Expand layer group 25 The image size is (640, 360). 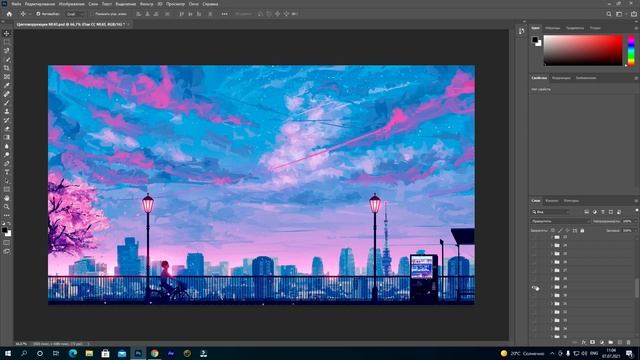pyautogui.click(x=551, y=254)
